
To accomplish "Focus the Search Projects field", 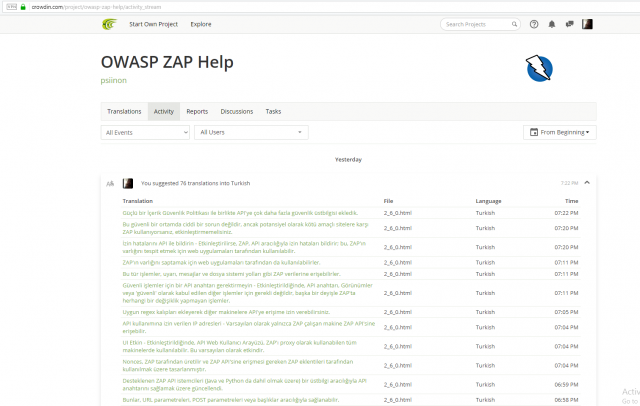I will [x=478, y=24].
